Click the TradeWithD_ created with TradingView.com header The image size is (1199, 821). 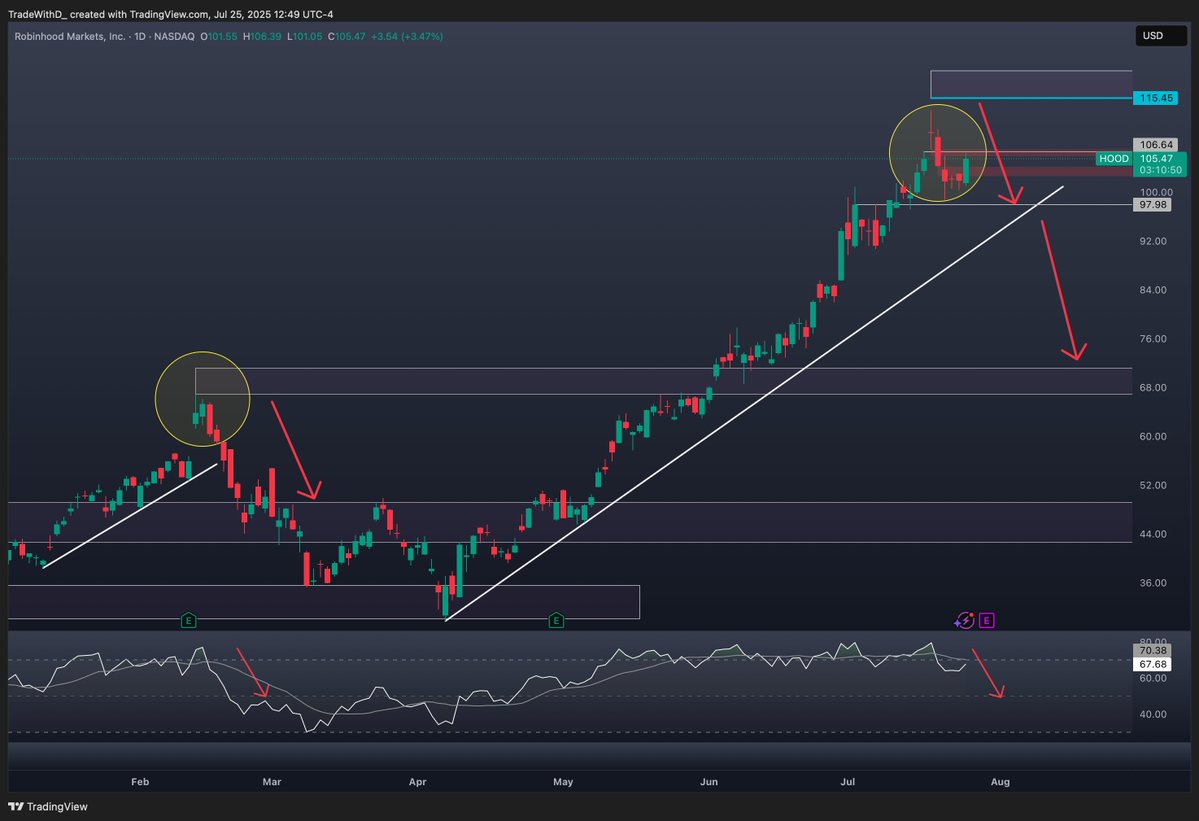click(170, 14)
